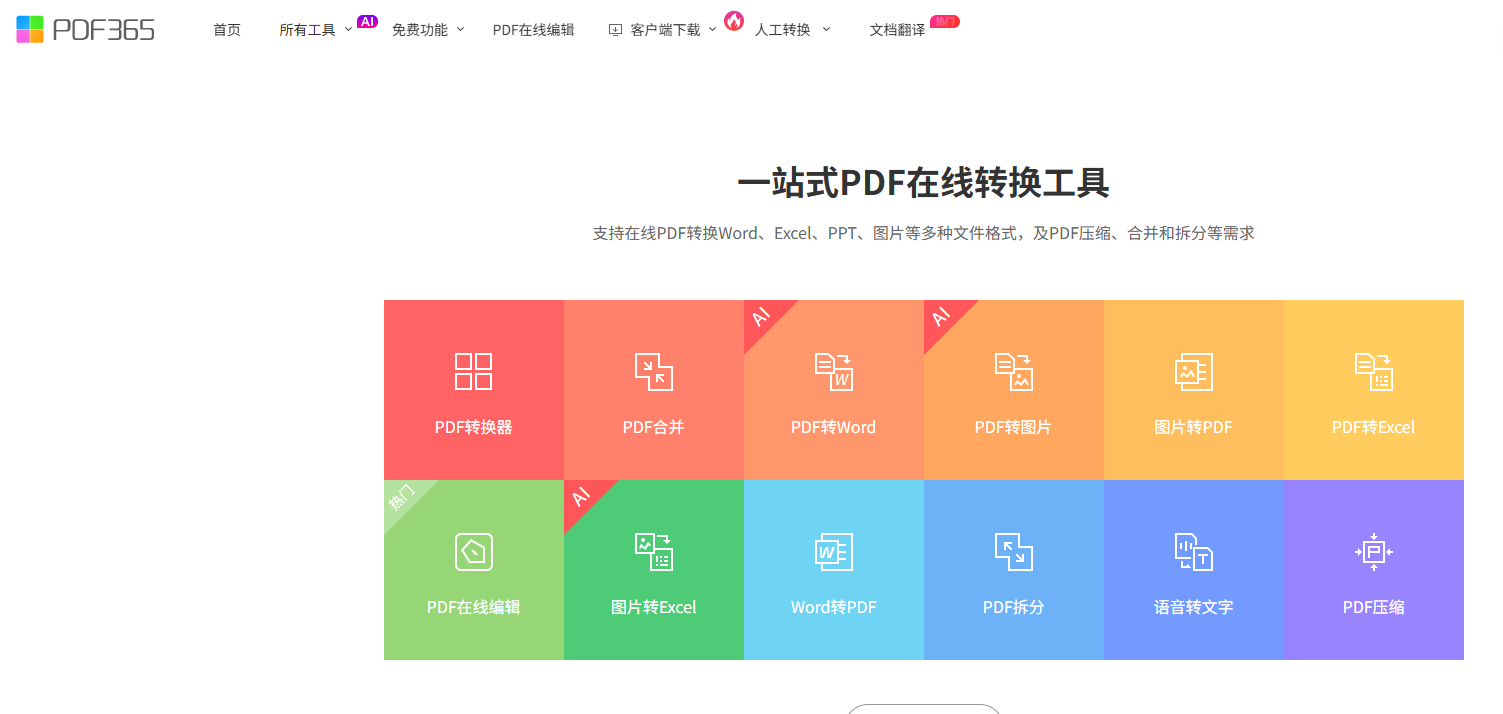Choose the PDF转Word icon
This screenshot has height=714, width=1503.
point(833,371)
